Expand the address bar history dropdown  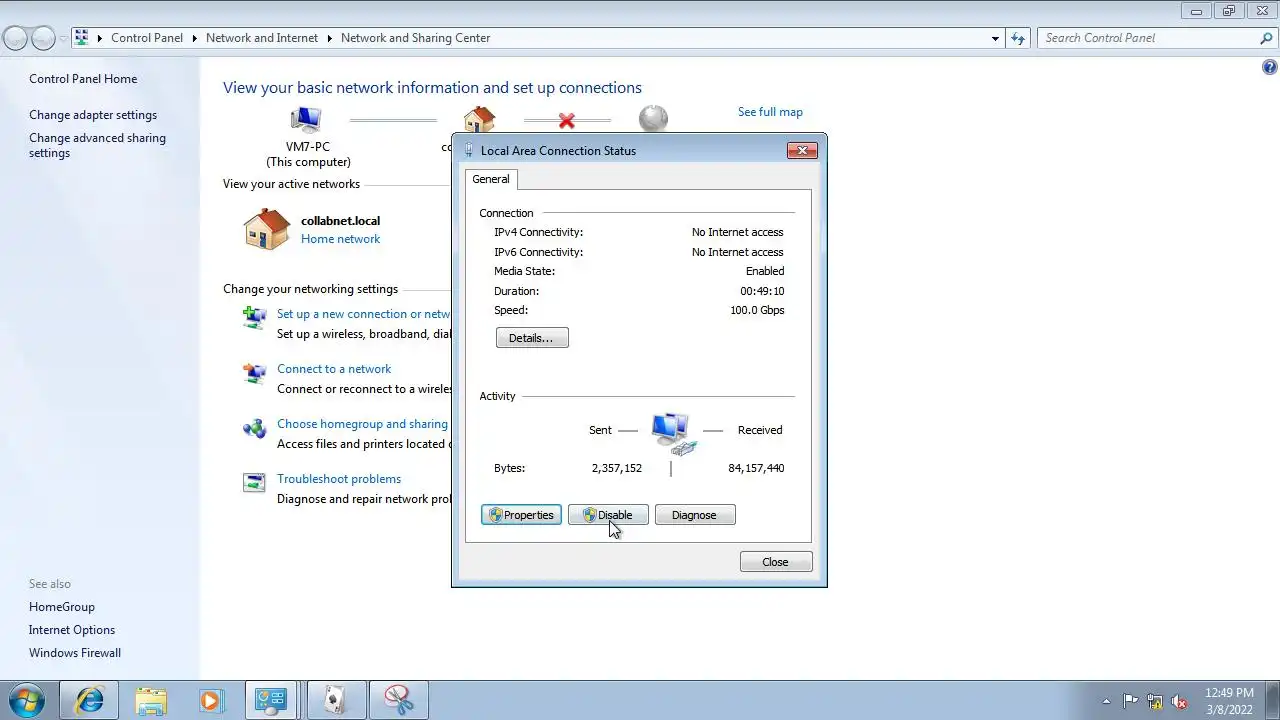995,38
